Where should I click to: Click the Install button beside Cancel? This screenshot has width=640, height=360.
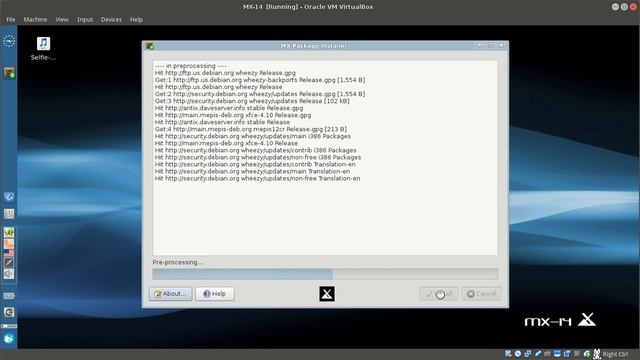pos(439,294)
